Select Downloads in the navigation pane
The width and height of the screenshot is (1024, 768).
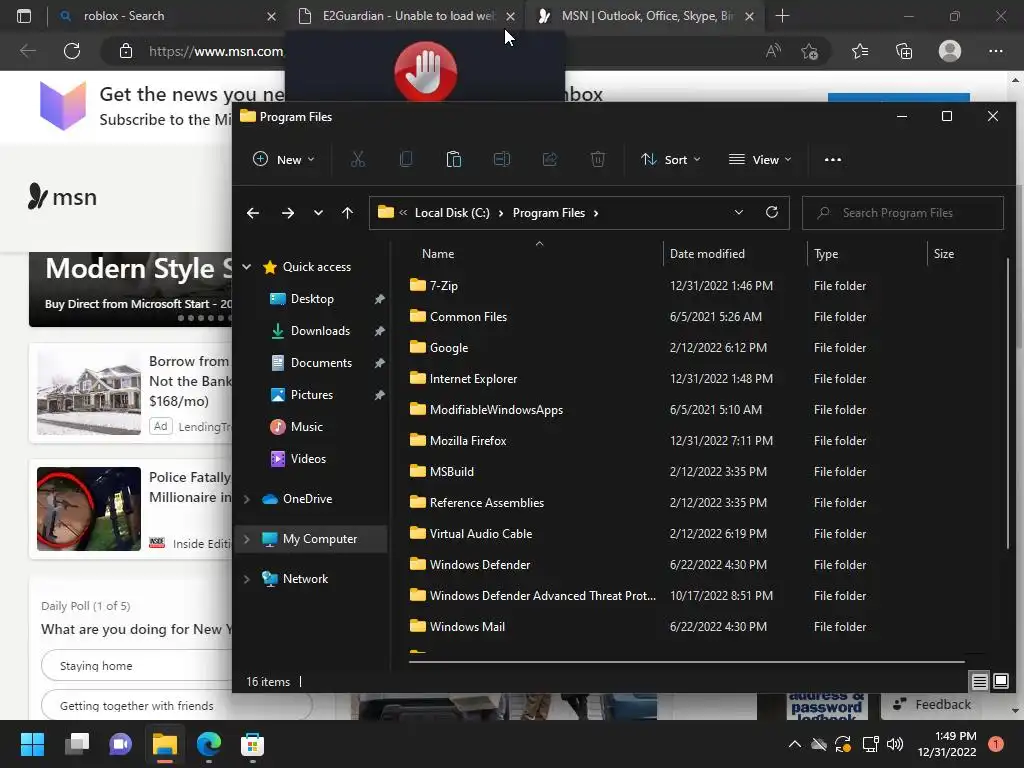[320, 330]
